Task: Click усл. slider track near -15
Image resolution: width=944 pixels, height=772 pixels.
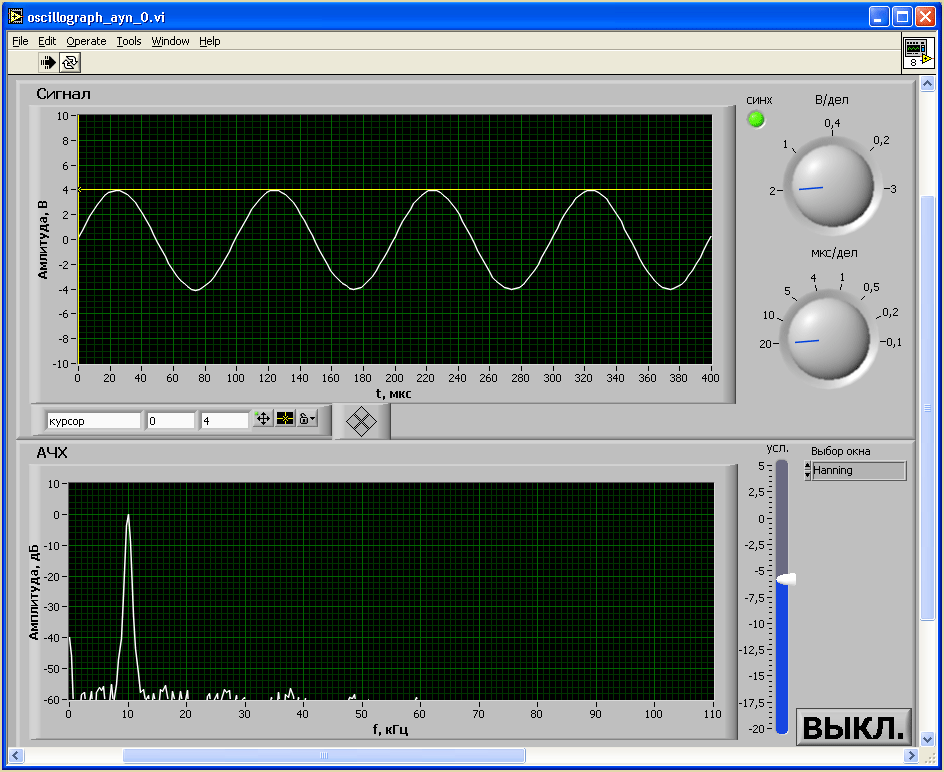Action: pos(782,676)
